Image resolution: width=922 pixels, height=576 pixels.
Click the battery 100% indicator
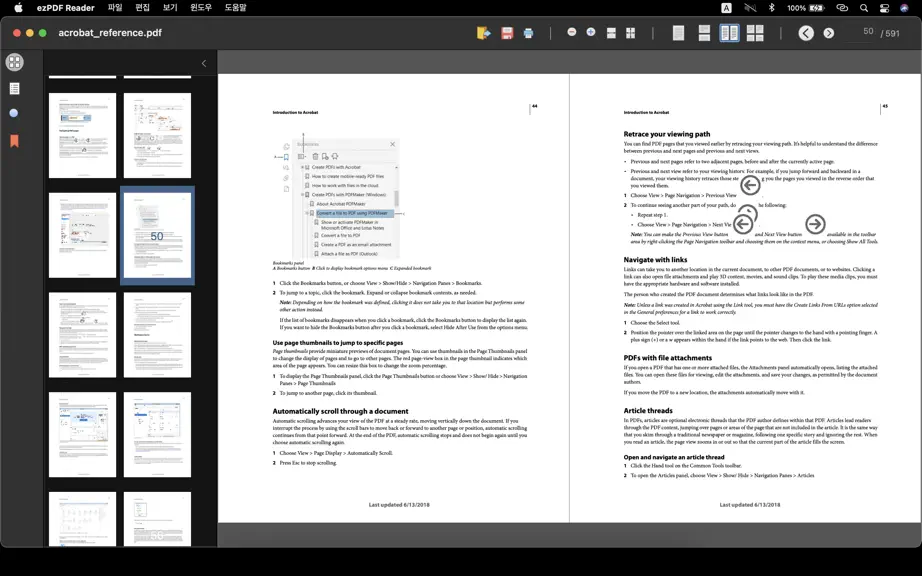[806, 8]
